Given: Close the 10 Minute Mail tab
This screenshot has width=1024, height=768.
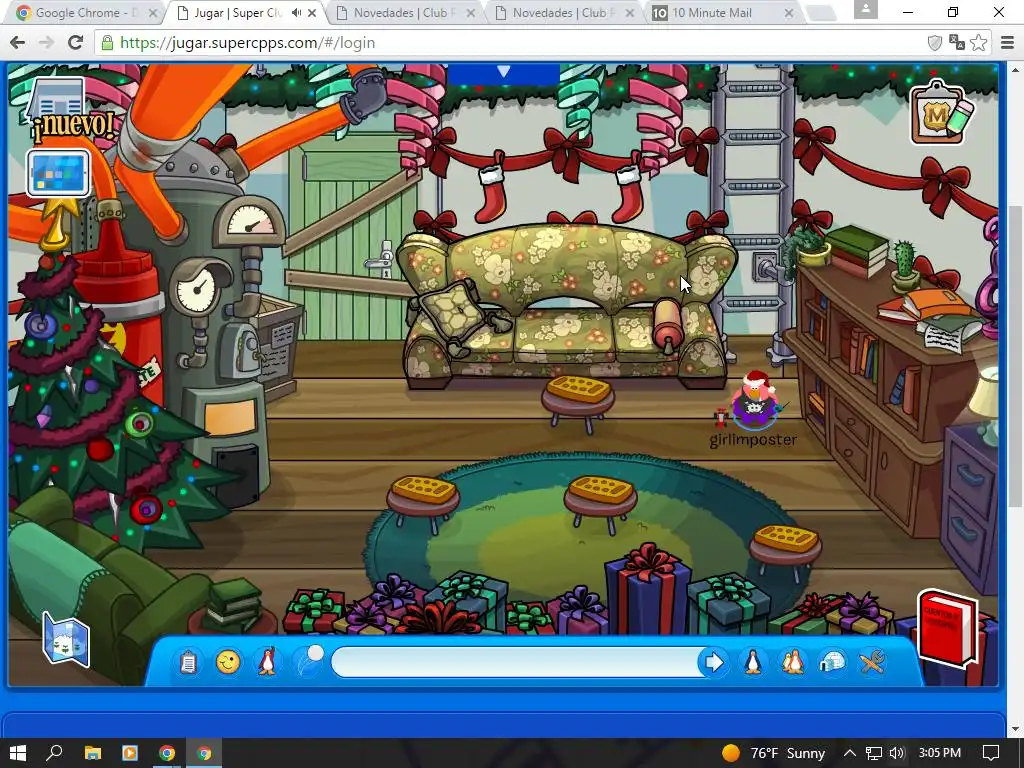Looking at the screenshot, I should point(788,12).
